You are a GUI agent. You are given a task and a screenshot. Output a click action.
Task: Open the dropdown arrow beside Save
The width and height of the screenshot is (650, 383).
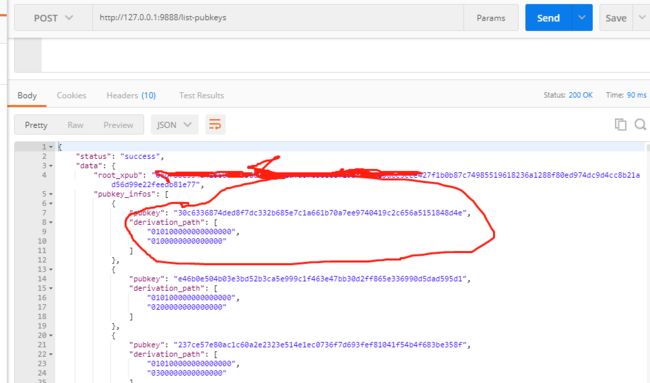coord(642,18)
